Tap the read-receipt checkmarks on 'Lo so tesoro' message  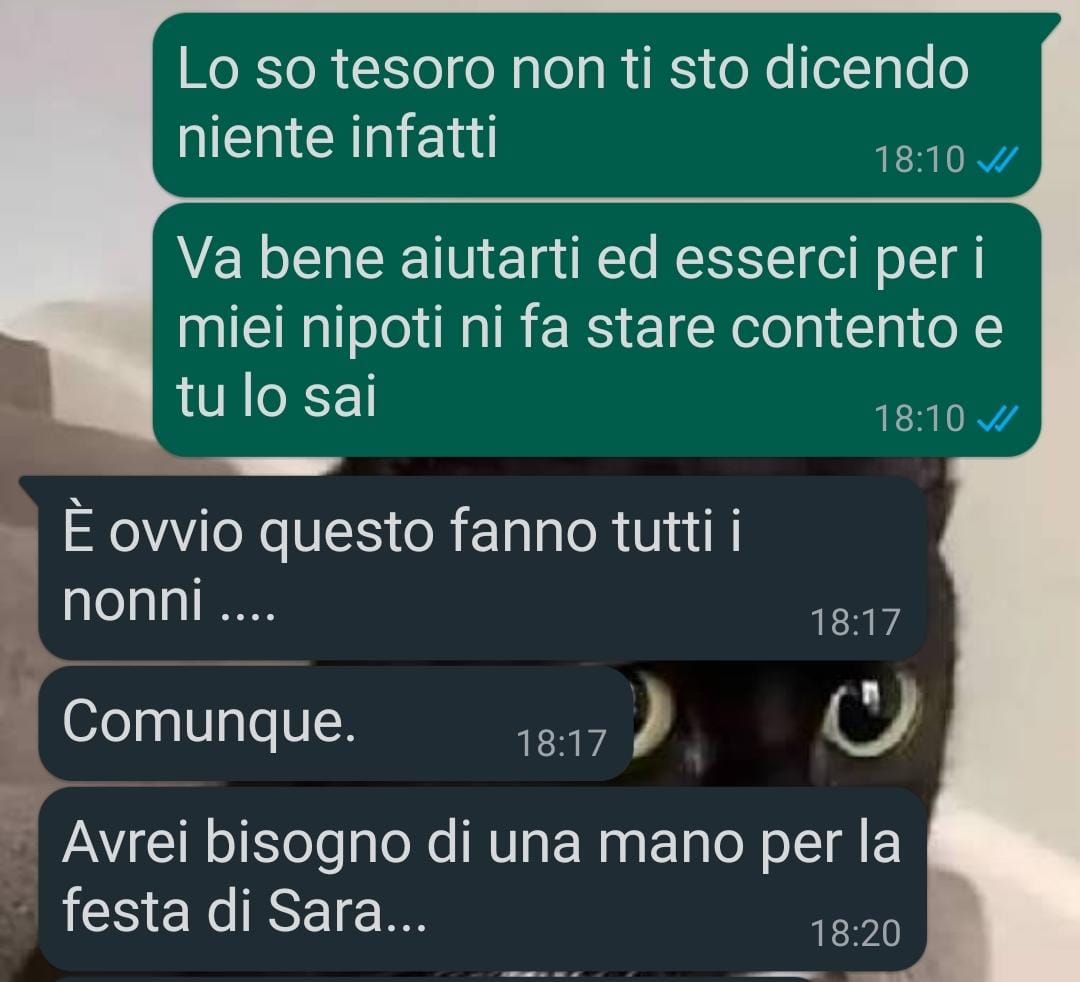[998, 160]
